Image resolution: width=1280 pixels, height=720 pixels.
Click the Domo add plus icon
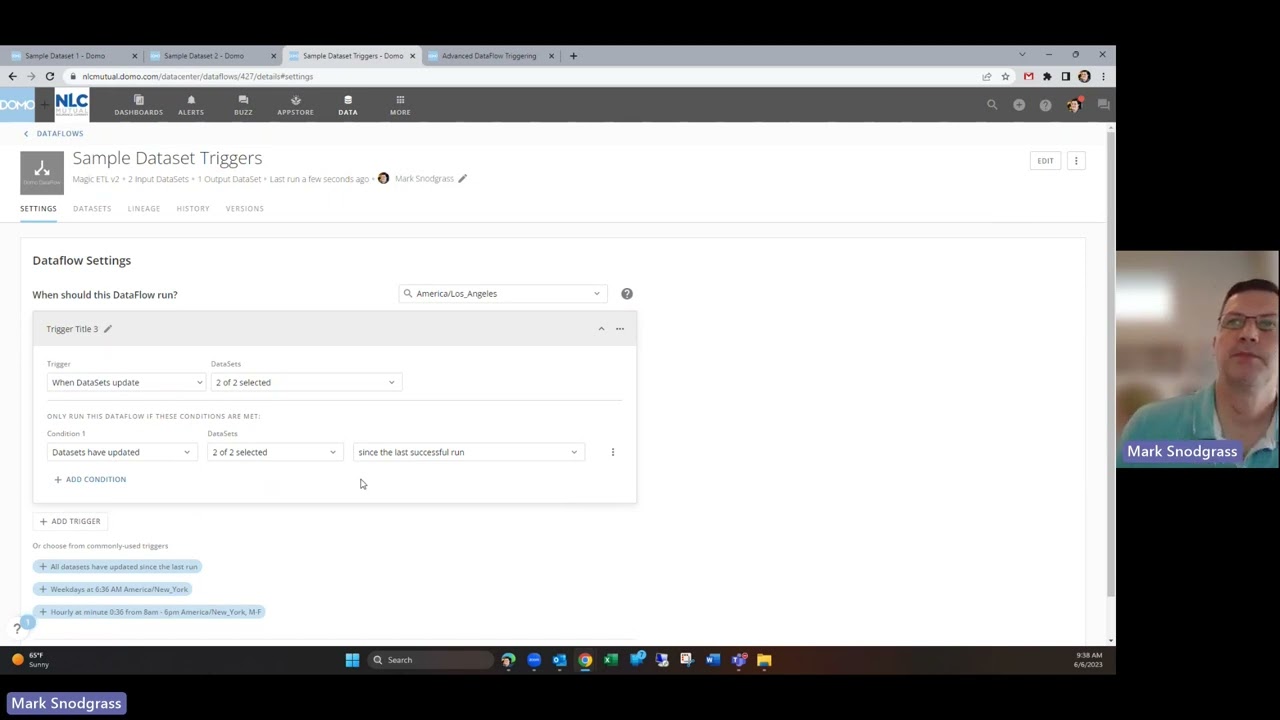pos(1019,104)
